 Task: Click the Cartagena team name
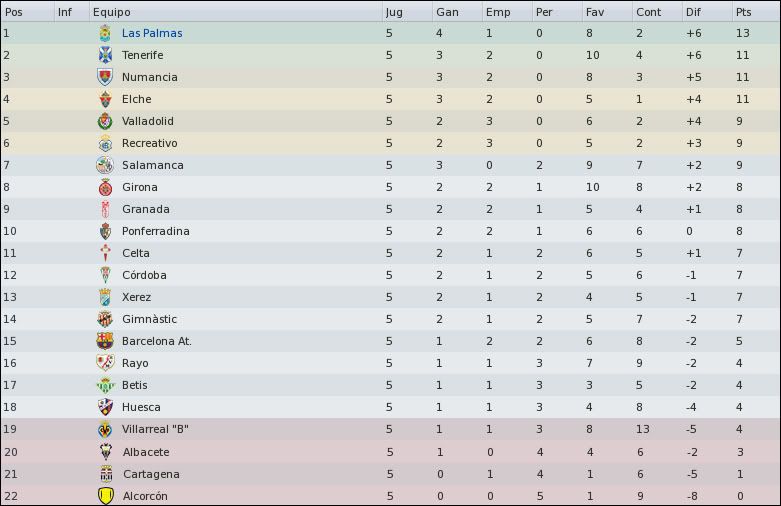tap(151, 474)
